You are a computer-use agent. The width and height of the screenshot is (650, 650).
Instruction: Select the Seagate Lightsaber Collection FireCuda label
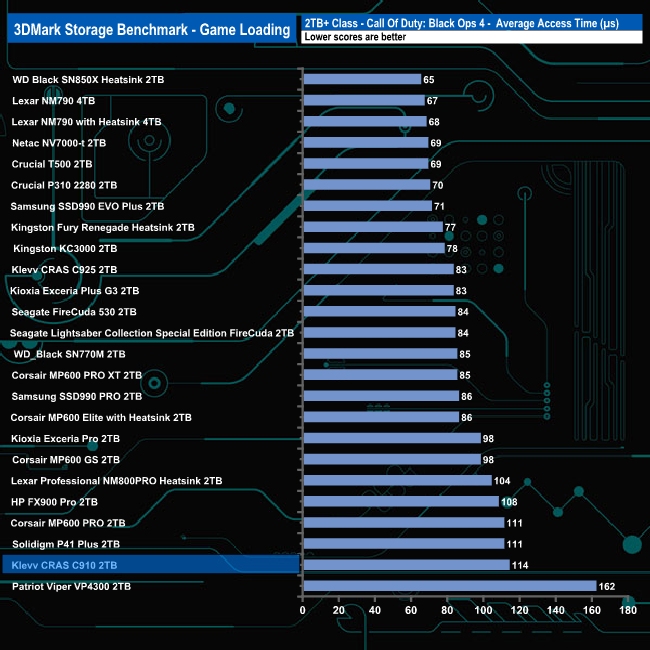click(152, 333)
